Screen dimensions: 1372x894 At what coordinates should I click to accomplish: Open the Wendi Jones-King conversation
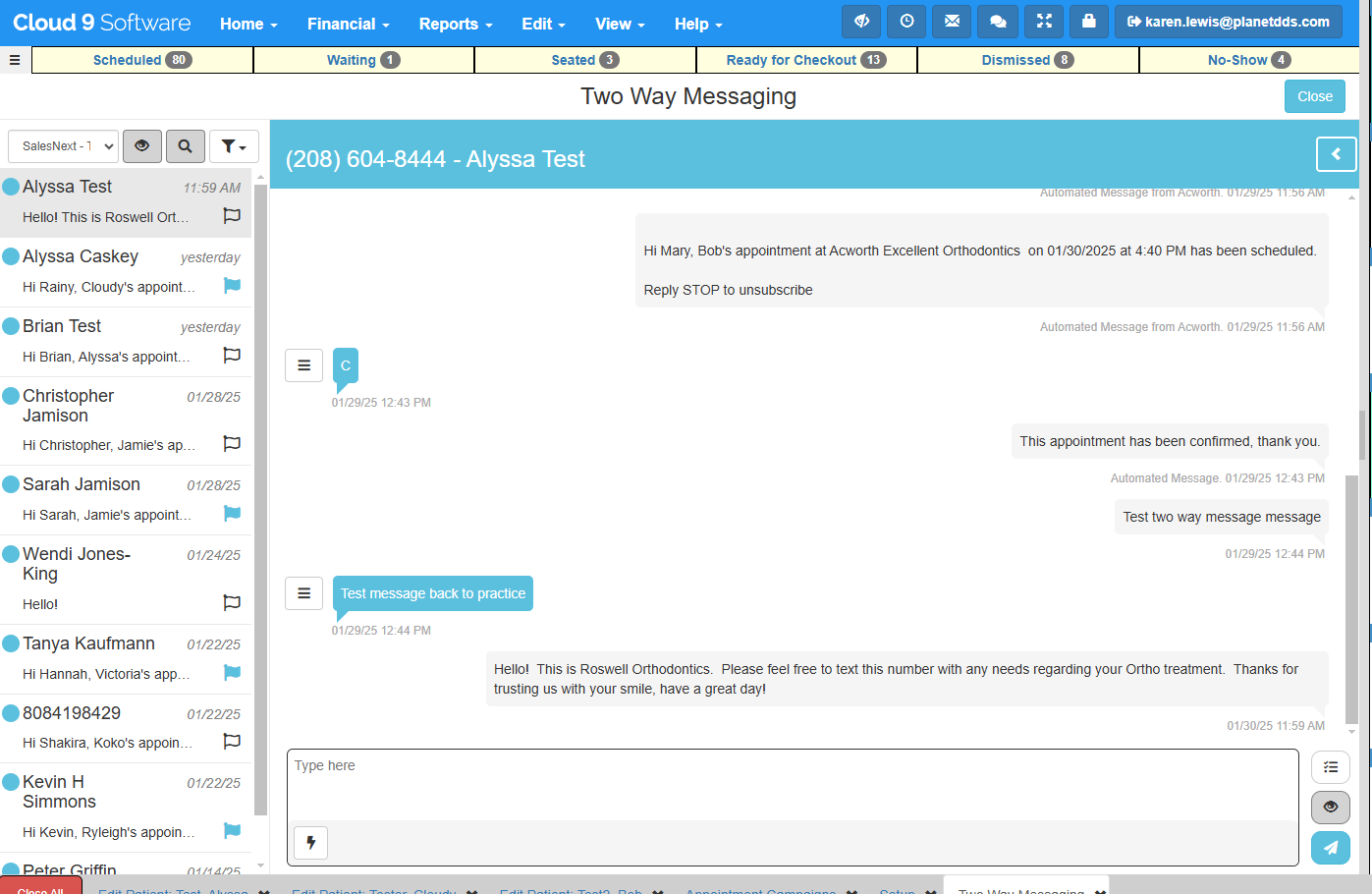point(126,581)
